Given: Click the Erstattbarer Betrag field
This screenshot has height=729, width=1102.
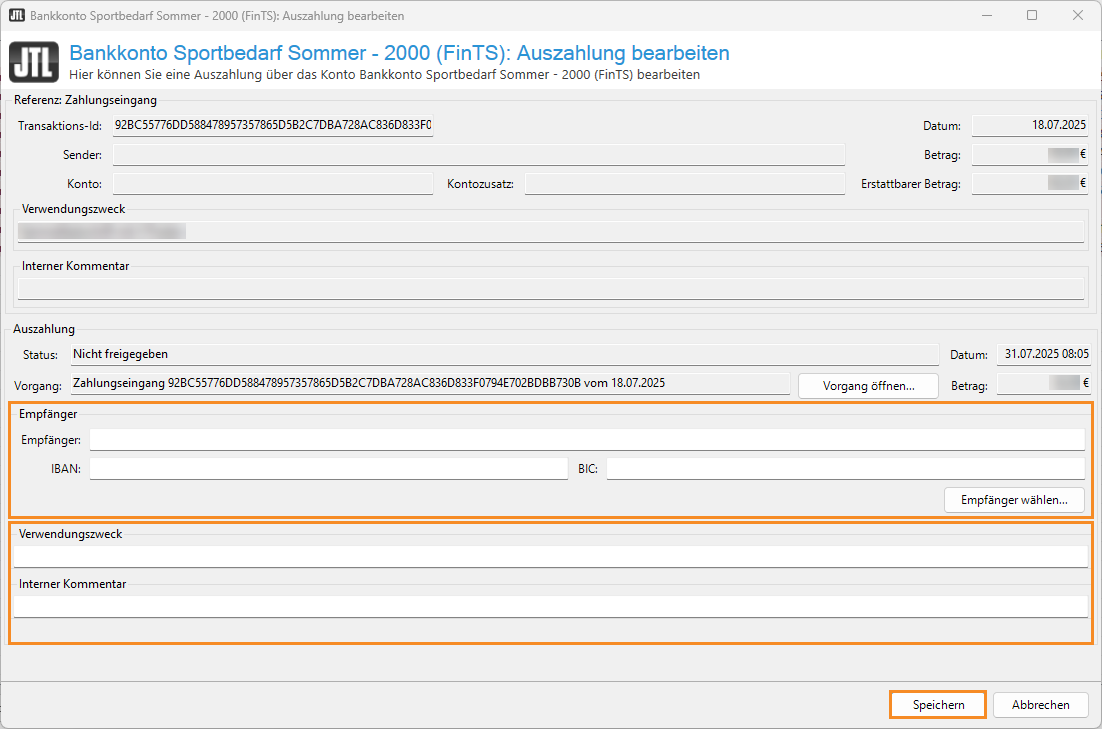Looking at the screenshot, I should (x=1029, y=184).
